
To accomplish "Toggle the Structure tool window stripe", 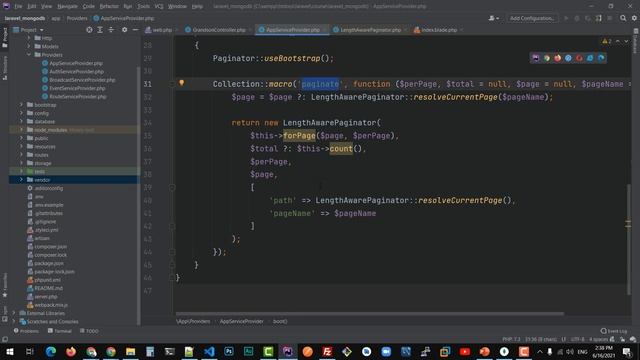I will (5, 68).
